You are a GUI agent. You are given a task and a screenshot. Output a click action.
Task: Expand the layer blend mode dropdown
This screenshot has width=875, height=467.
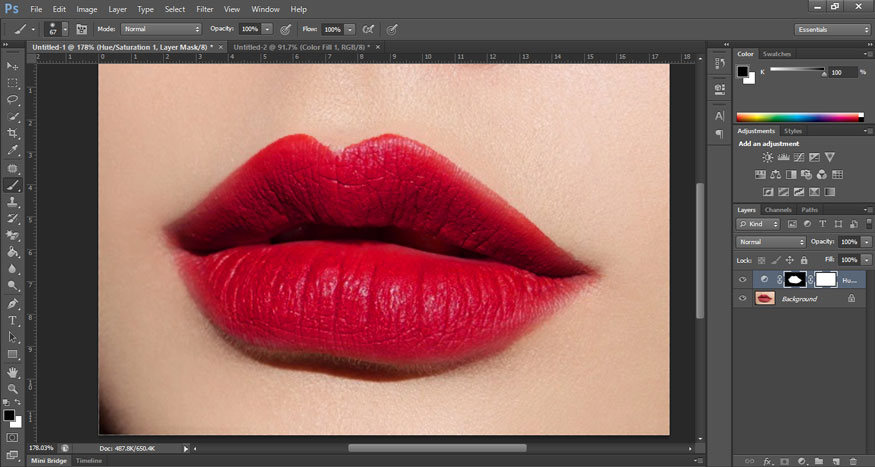click(771, 242)
